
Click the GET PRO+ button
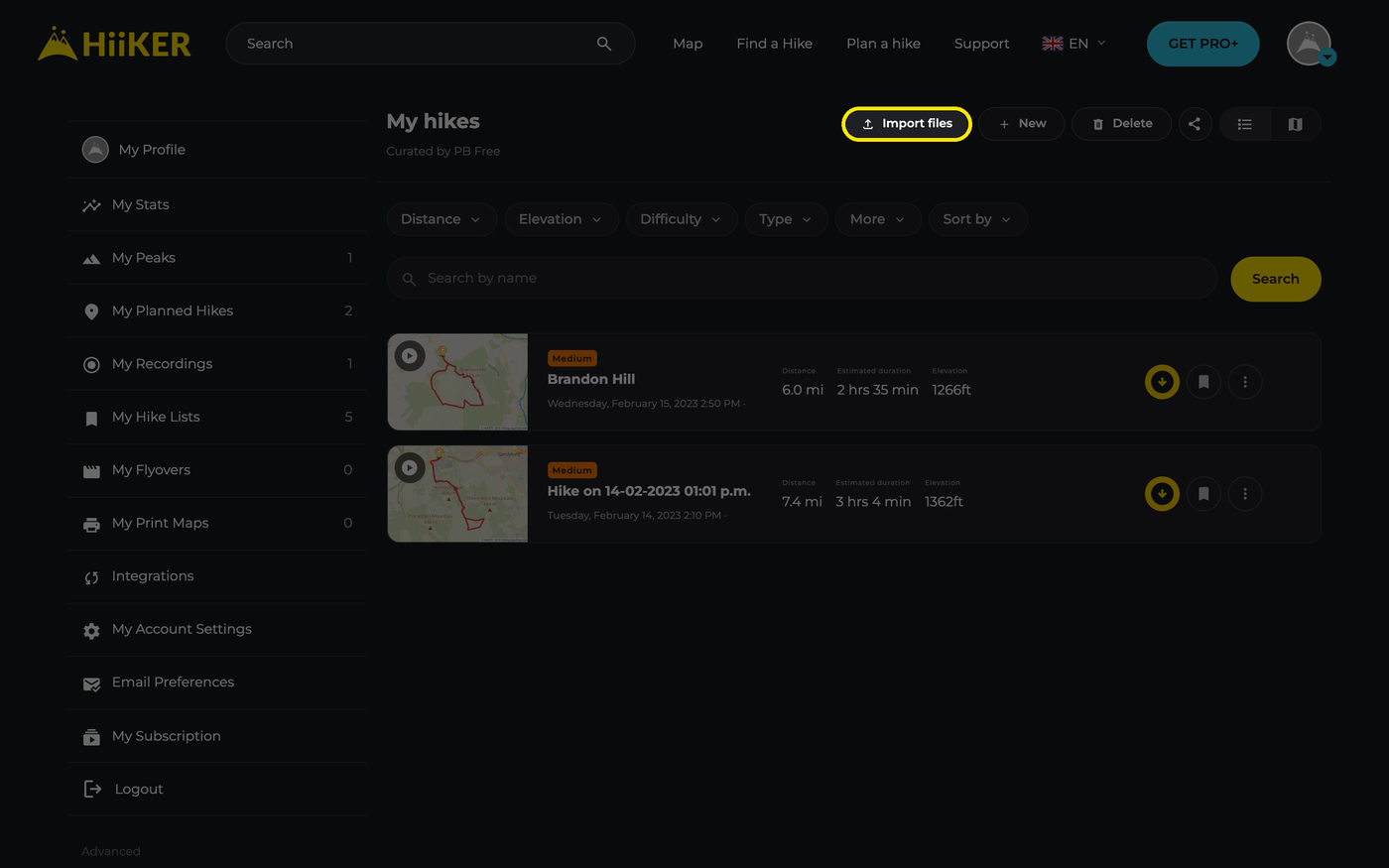[x=1203, y=44]
